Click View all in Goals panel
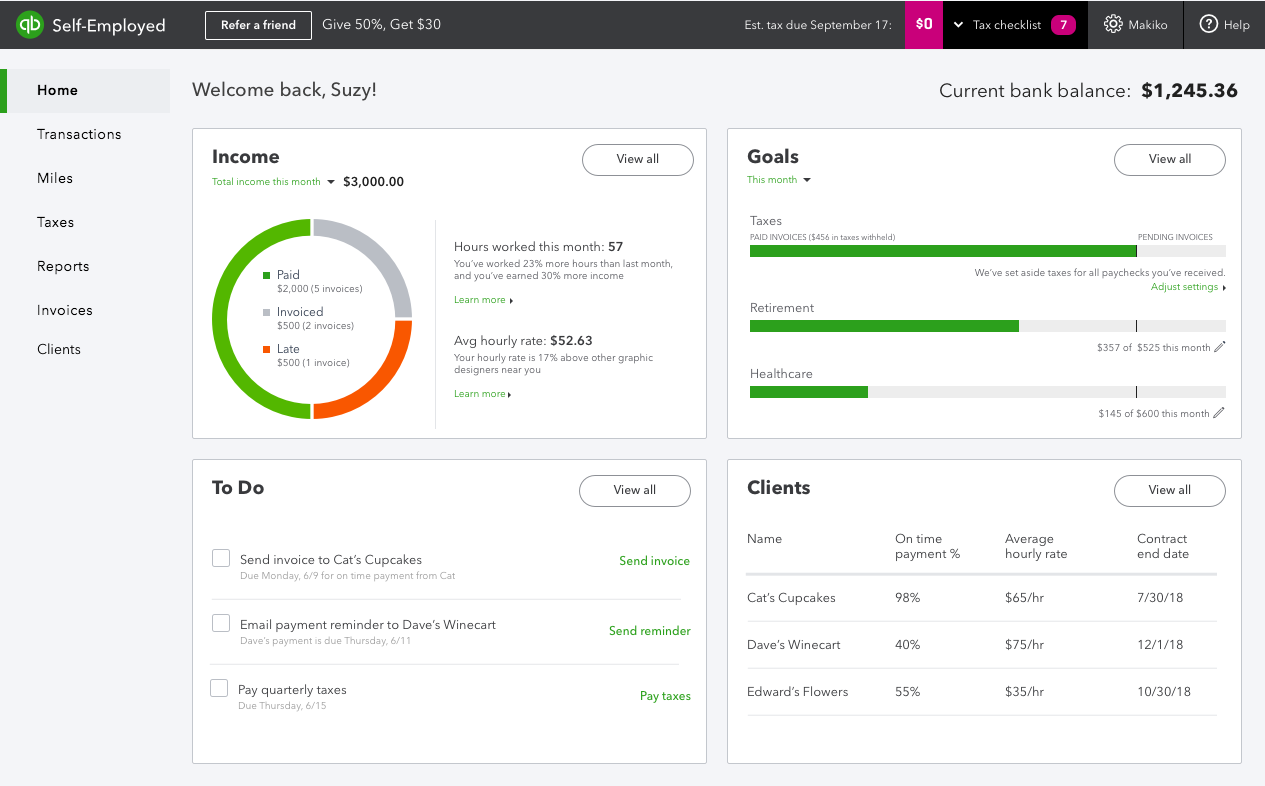Screen dimensions: 1265x786 click(1170, 159)
